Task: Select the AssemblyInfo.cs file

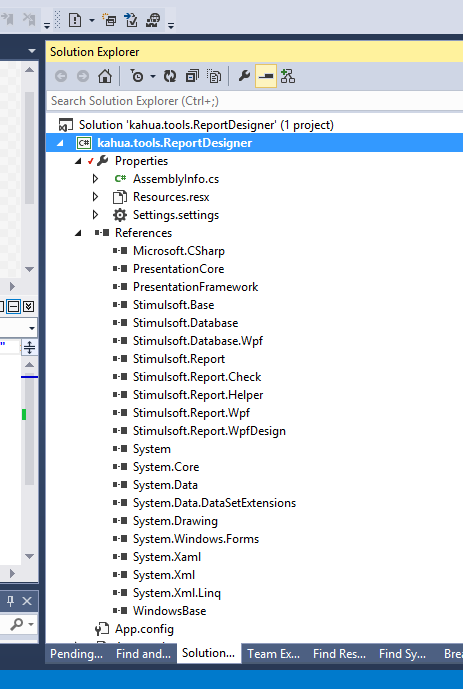Action: click(x=176, y=179)
